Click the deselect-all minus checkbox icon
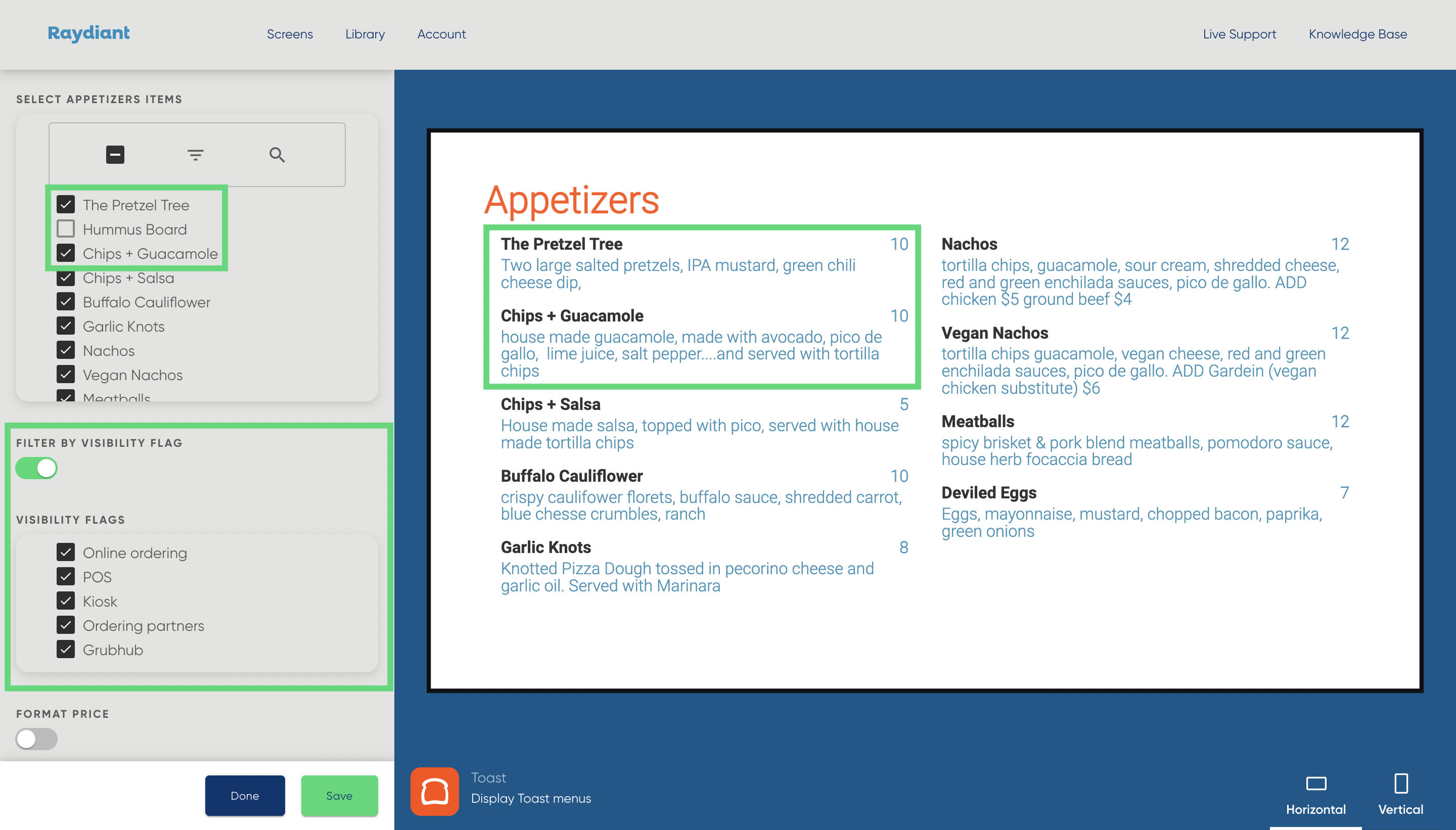This screenshot has height=830, width=1456. 115,155
